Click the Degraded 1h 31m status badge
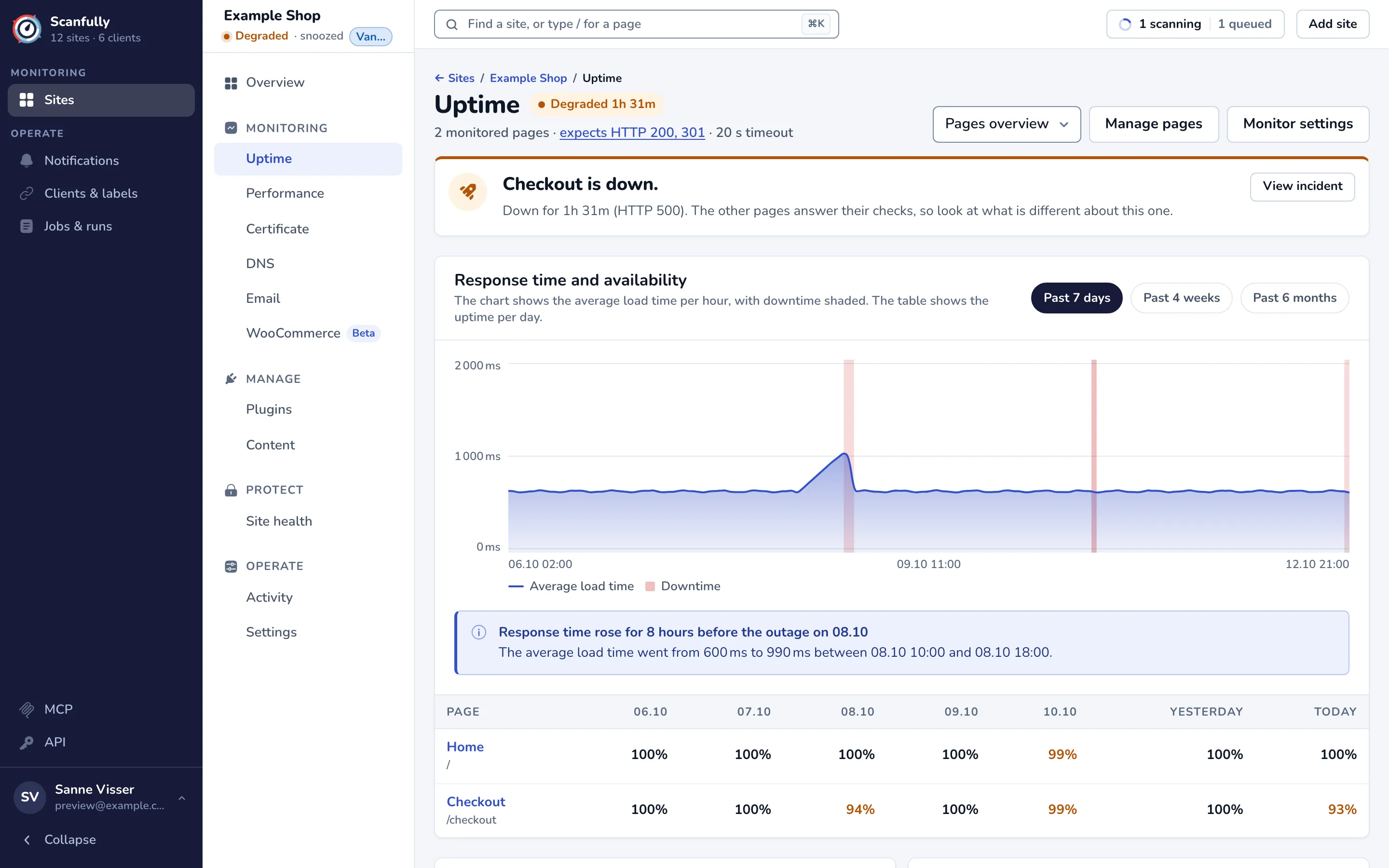Viewport: 1389px width, 868px height. tap(596, 105)
